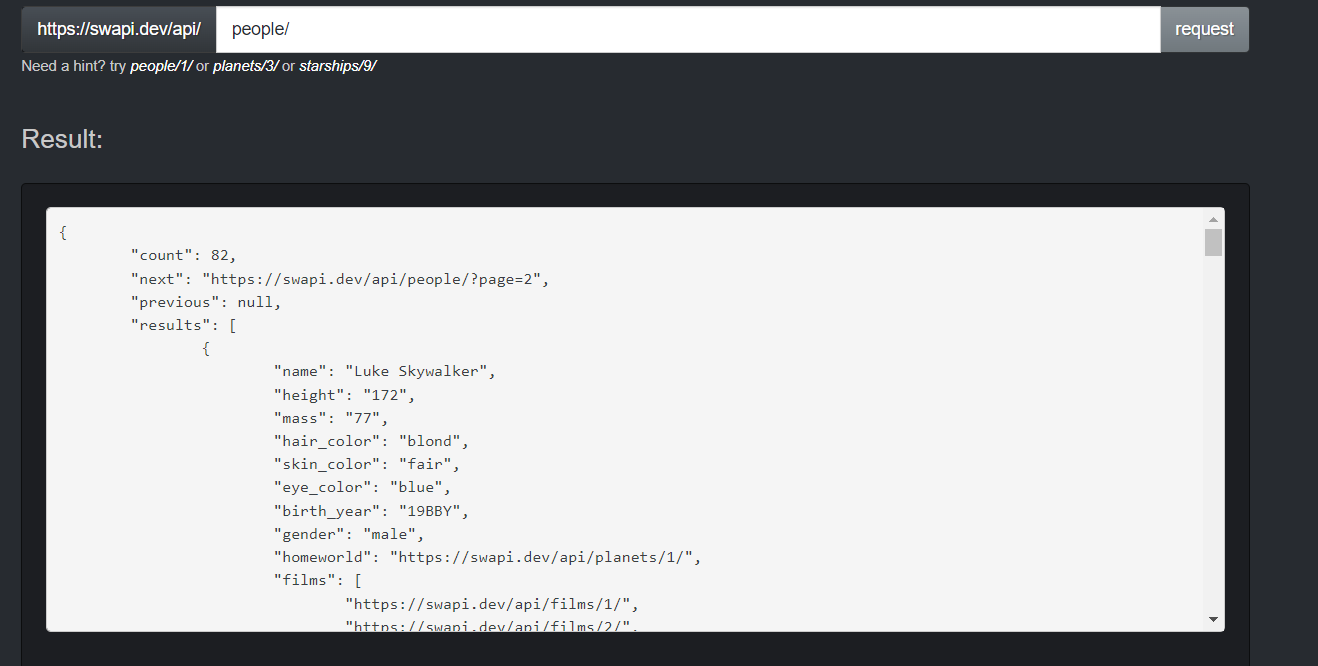Click the "eye_color": "blue" line
1318x666 pixels.
point(363,487)
